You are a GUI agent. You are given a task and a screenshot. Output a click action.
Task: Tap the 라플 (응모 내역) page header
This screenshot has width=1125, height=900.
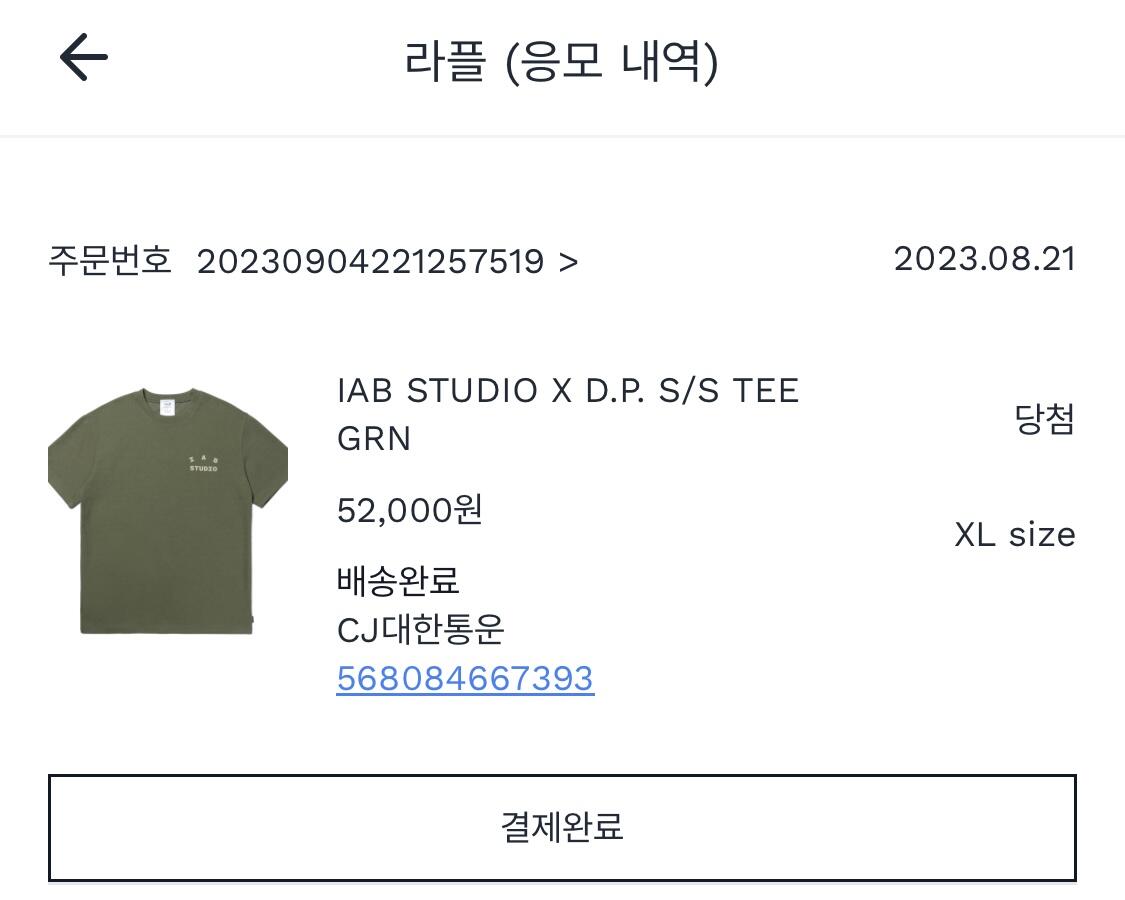pyautogui.click(x=562, y=62)
